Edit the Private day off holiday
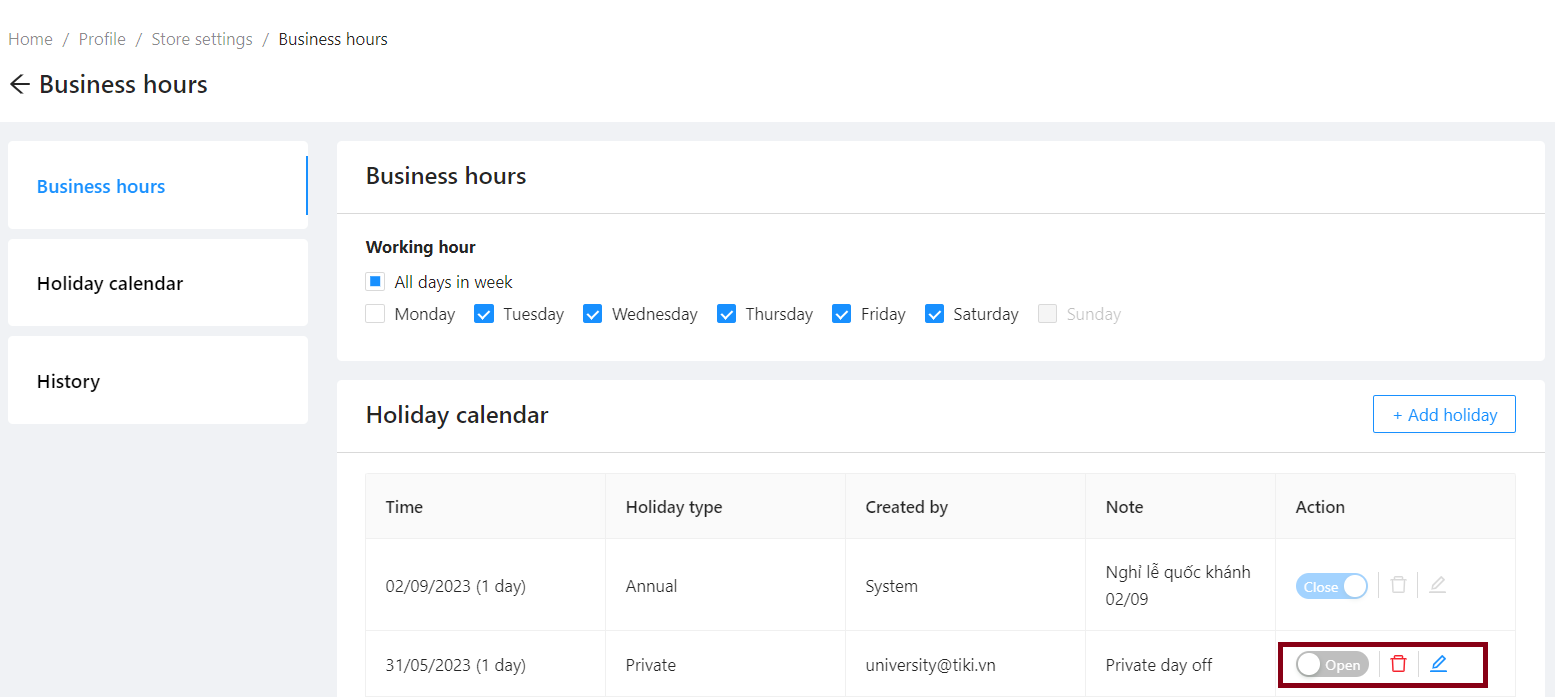The width and height of the screenshot is (1555, 697). (1438, 664)
